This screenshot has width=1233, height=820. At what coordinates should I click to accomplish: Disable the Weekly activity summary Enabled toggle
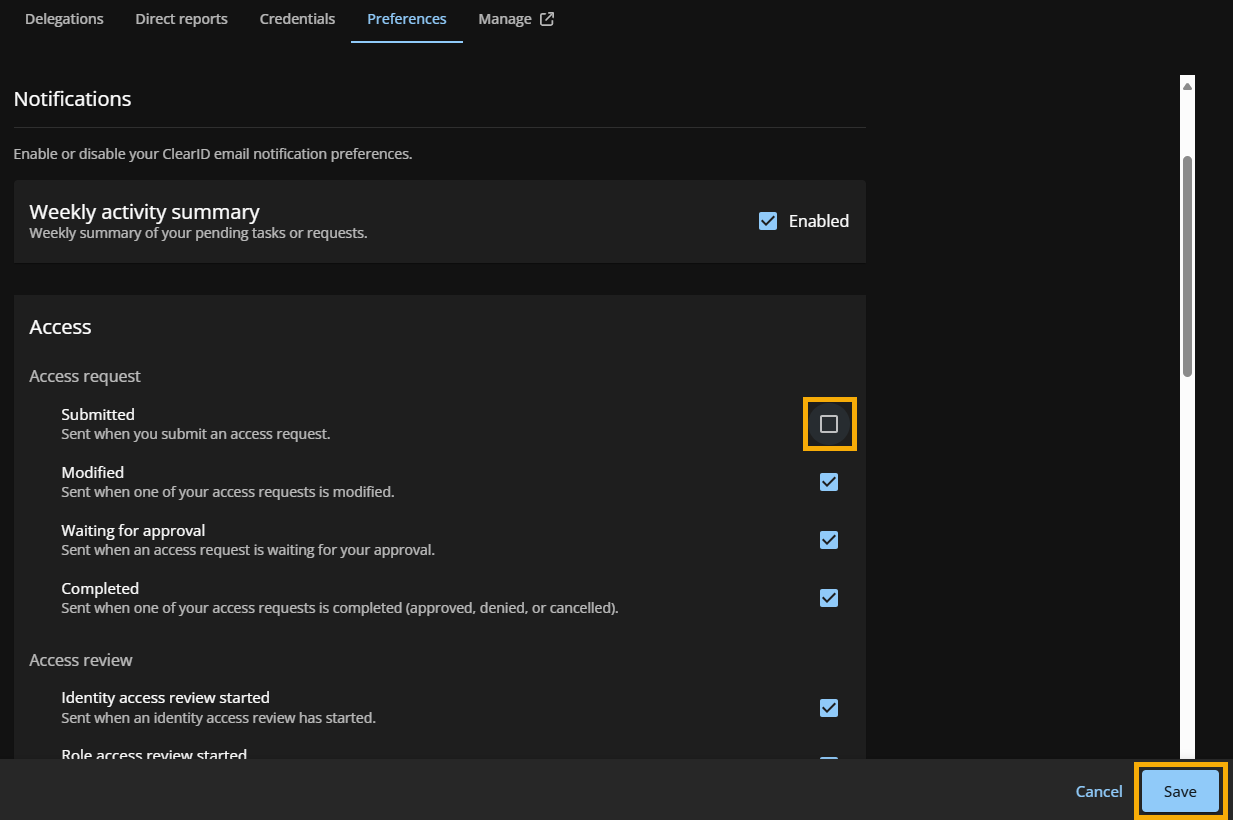768,220
